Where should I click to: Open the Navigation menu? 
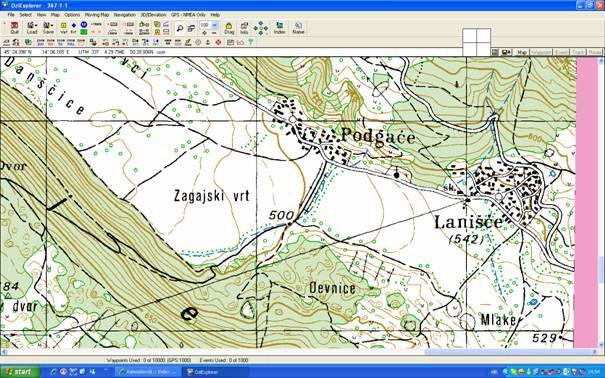pos(125,15)
